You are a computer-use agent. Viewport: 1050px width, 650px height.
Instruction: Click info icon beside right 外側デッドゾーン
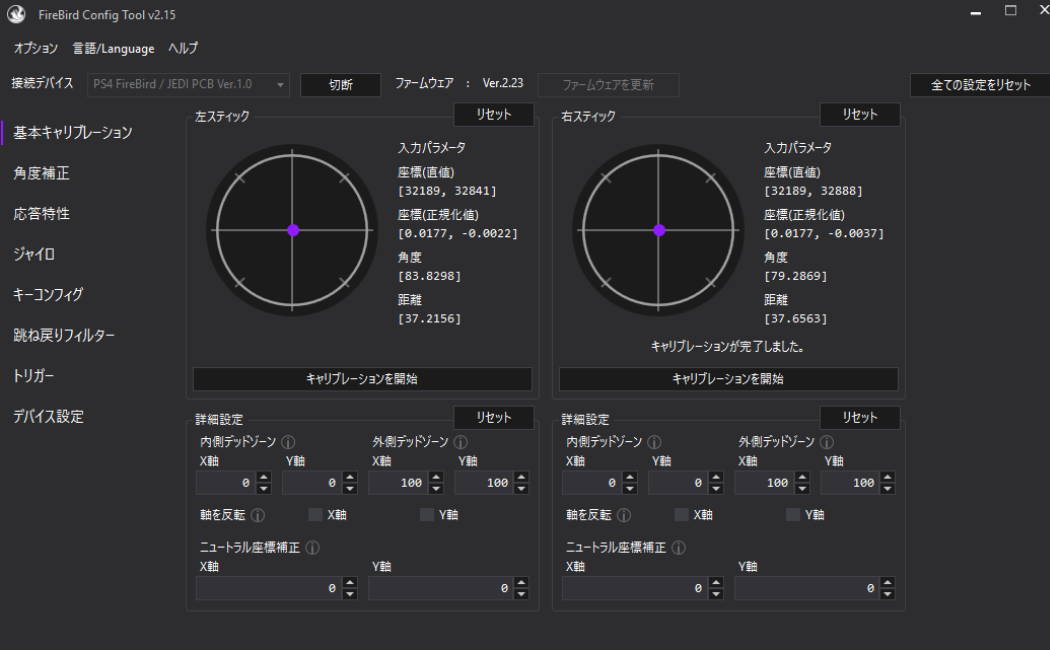click(x=827, y=442)
